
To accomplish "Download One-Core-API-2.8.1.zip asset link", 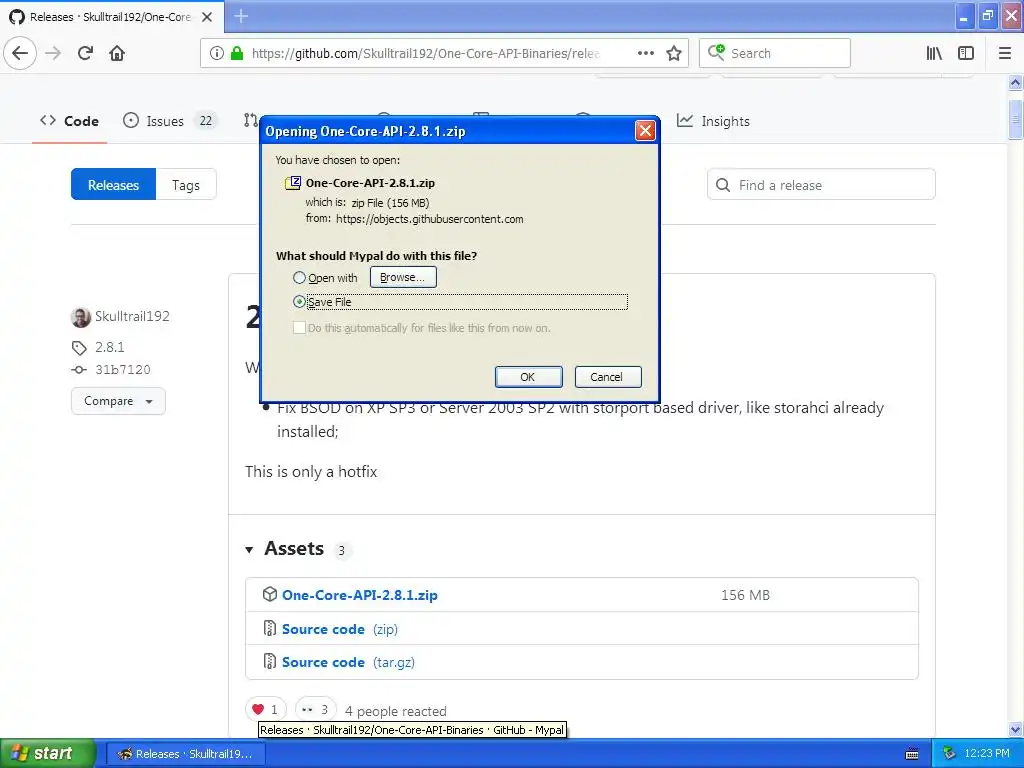I will [x=360, y=595].
